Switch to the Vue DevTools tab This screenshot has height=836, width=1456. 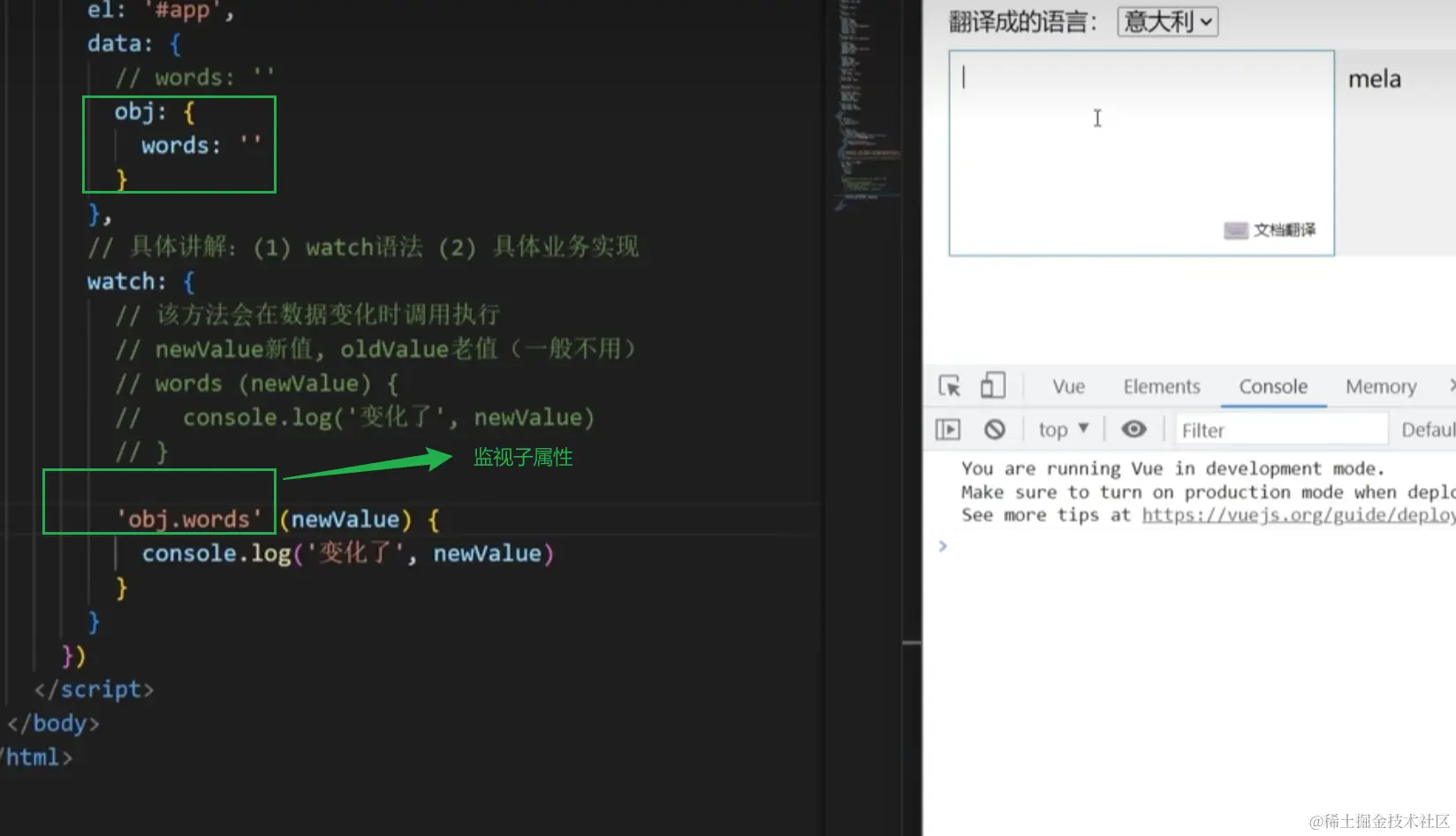pyautogui.click(x=1068, y=386)
